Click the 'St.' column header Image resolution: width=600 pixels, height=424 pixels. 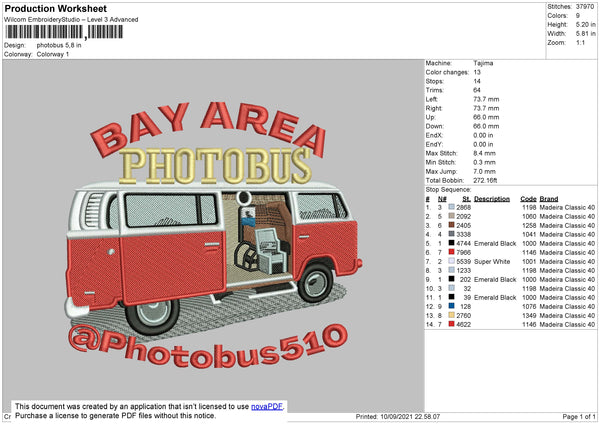tap(466, 199)
